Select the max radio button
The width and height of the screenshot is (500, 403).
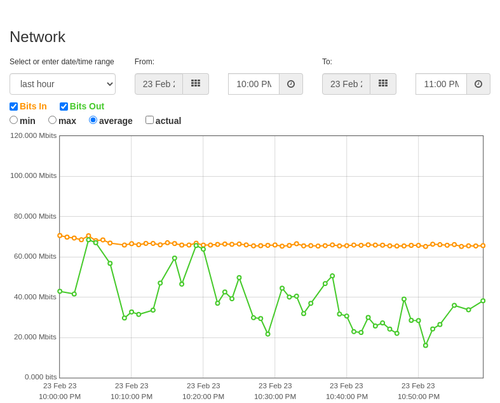point(52,120)
